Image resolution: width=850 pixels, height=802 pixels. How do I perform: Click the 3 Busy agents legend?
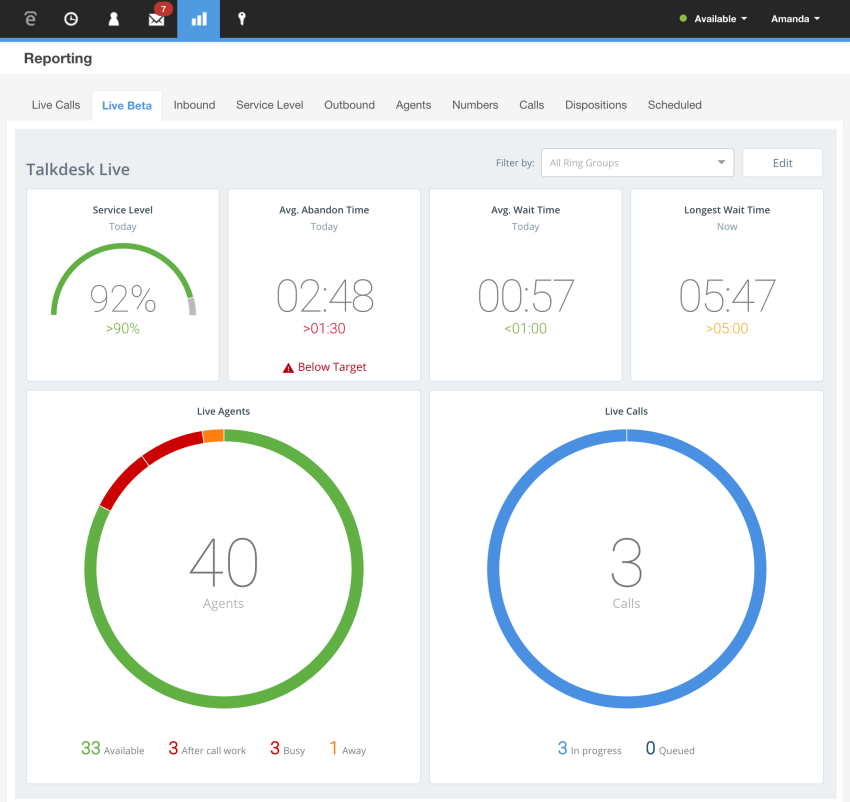[x=288, y=749]
